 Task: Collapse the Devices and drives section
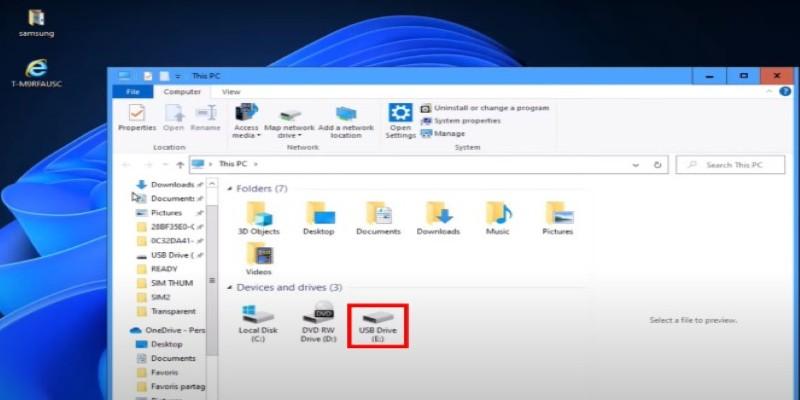point(231,288)
